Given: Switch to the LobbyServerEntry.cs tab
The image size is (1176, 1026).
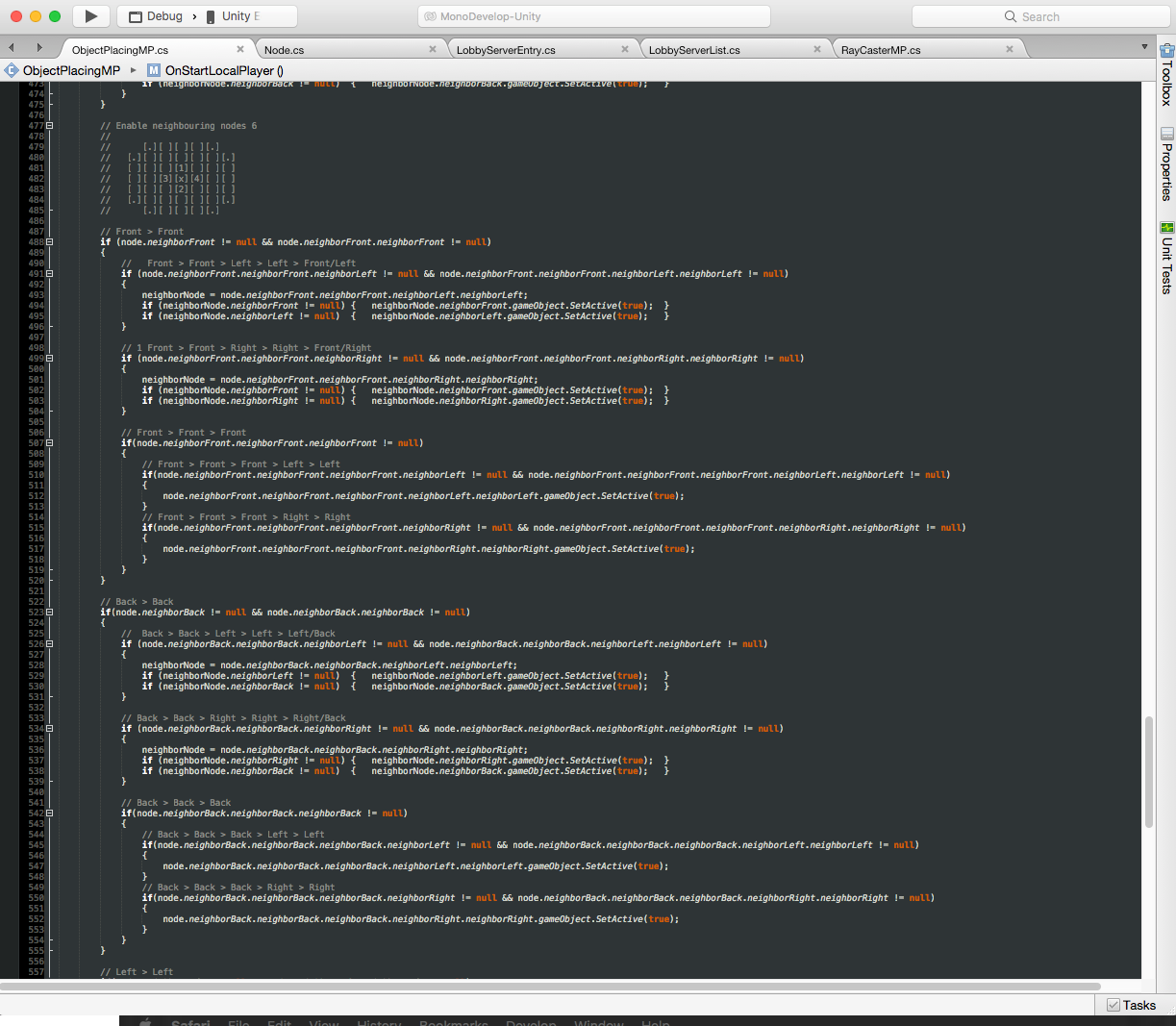Looking at the screenshot, I should [506, 50].
